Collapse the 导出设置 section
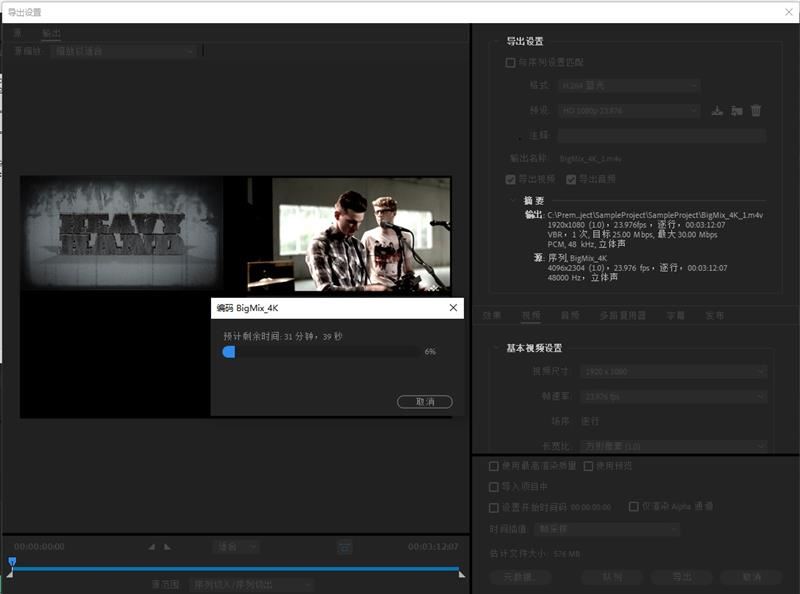The width and height of the screenshot is (800, 594). 496,41
